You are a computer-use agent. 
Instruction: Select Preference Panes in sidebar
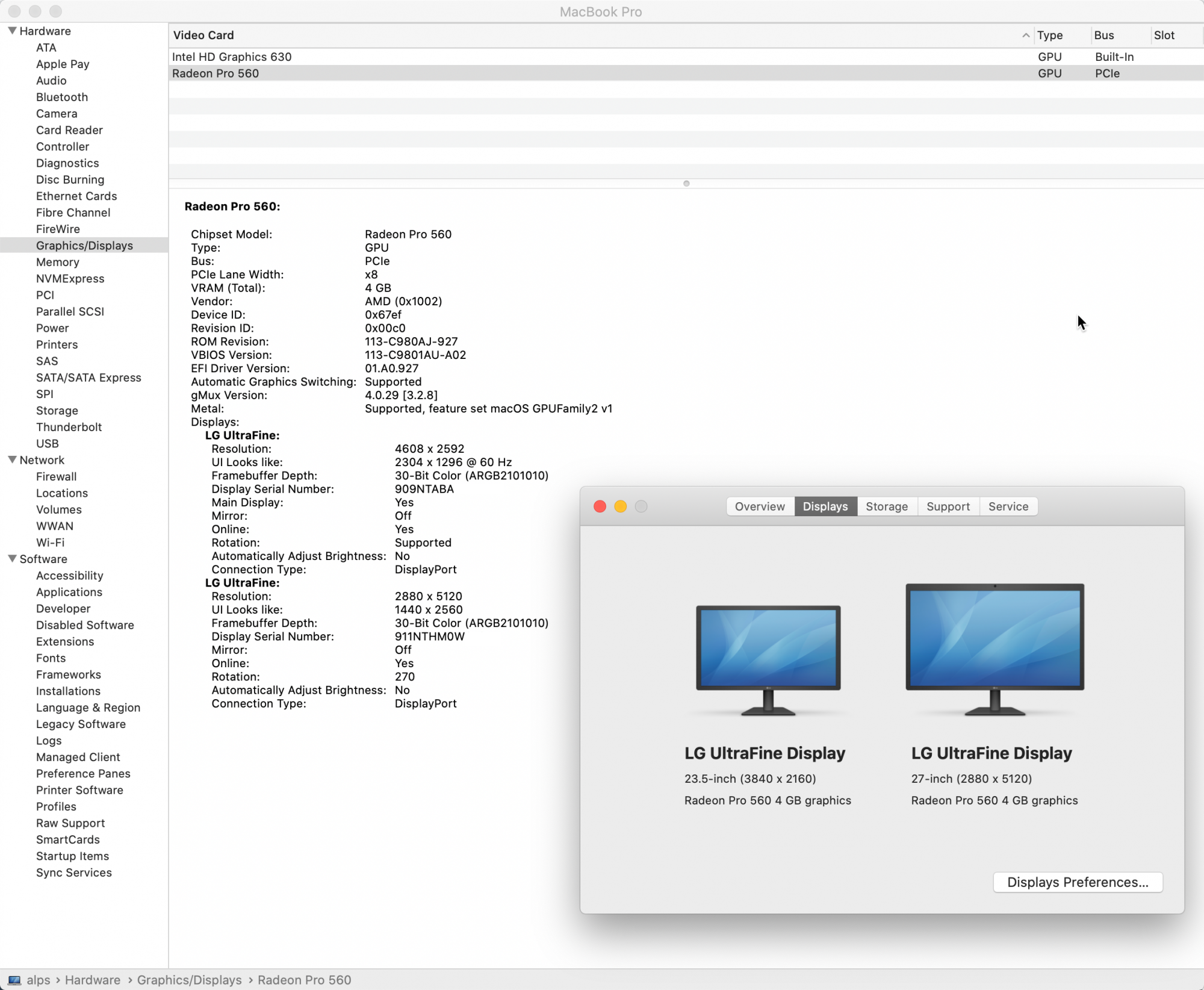83,774
